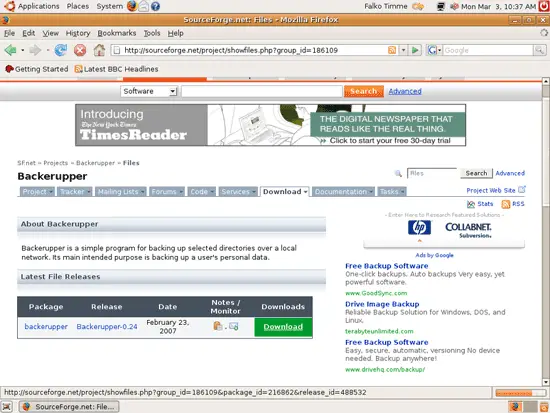This screenshot has width=550, height=413.
Task: Open the File menu
Action: 9,33
